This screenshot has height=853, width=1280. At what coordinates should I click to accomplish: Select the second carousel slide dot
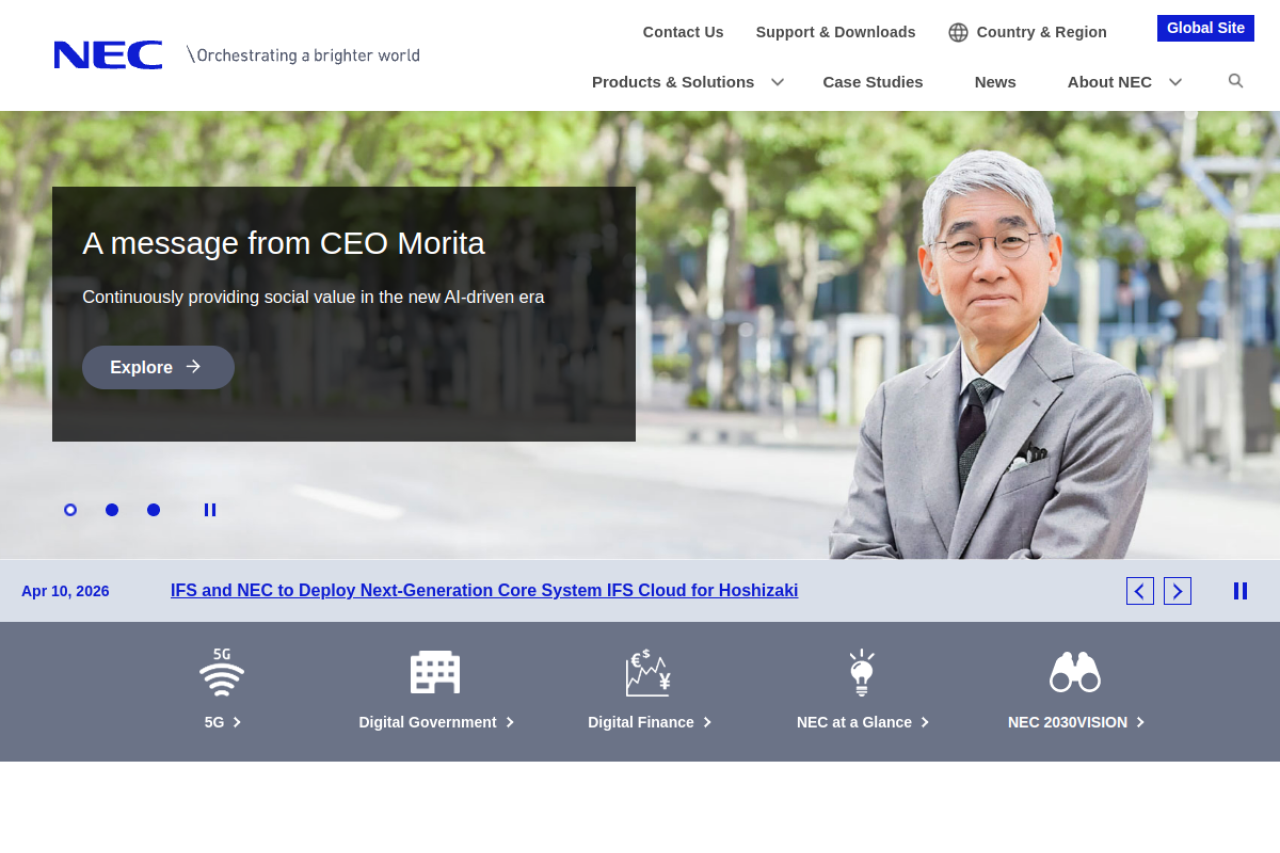tap(112, 510)
